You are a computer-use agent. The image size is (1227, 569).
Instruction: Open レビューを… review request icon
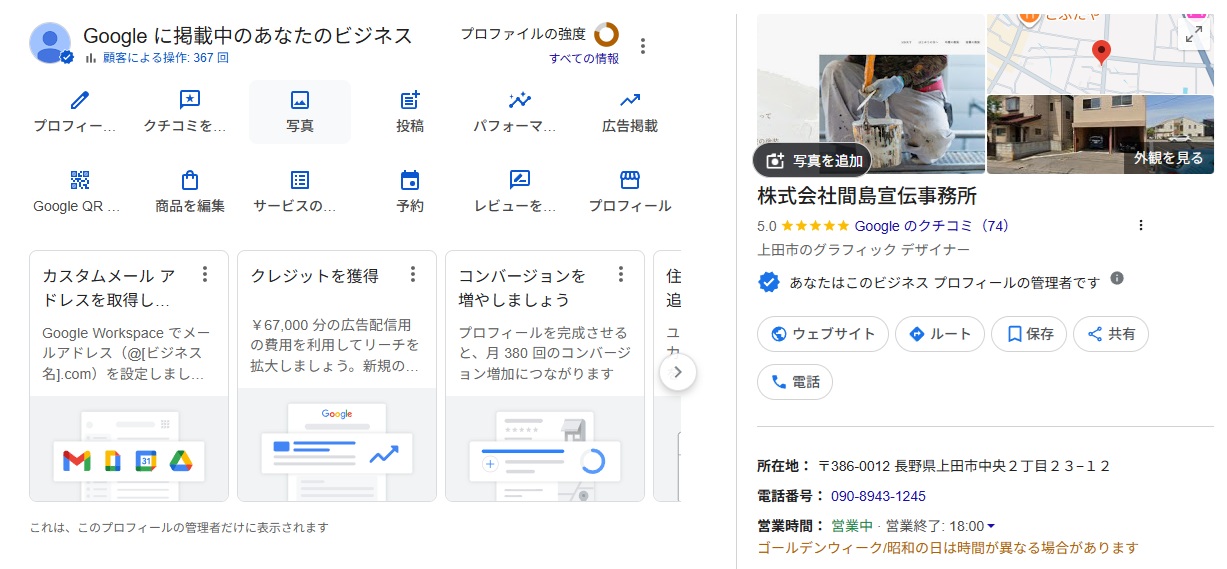coord(519,180)
